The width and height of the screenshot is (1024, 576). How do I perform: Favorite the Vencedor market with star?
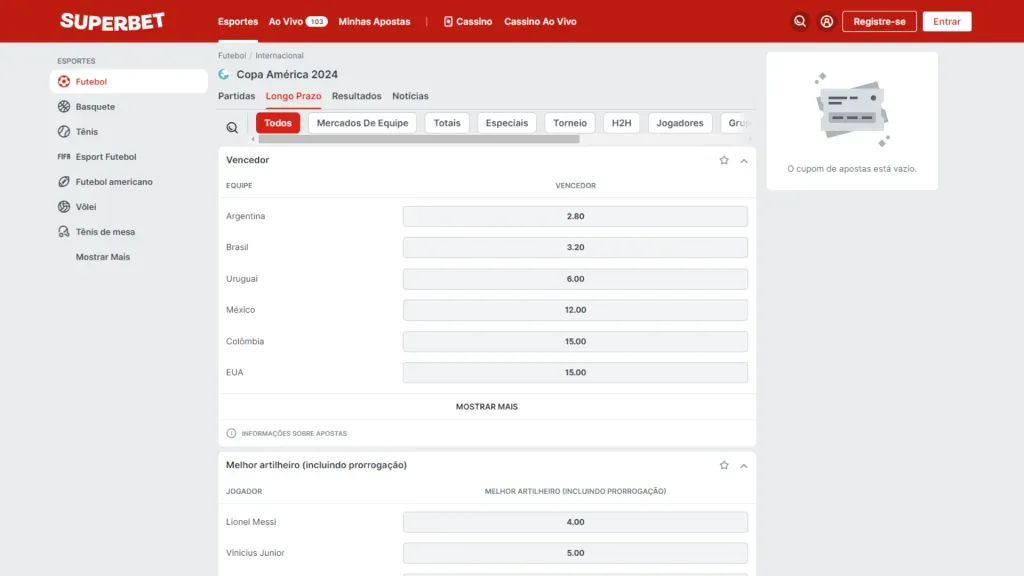(x=724, y=160)
